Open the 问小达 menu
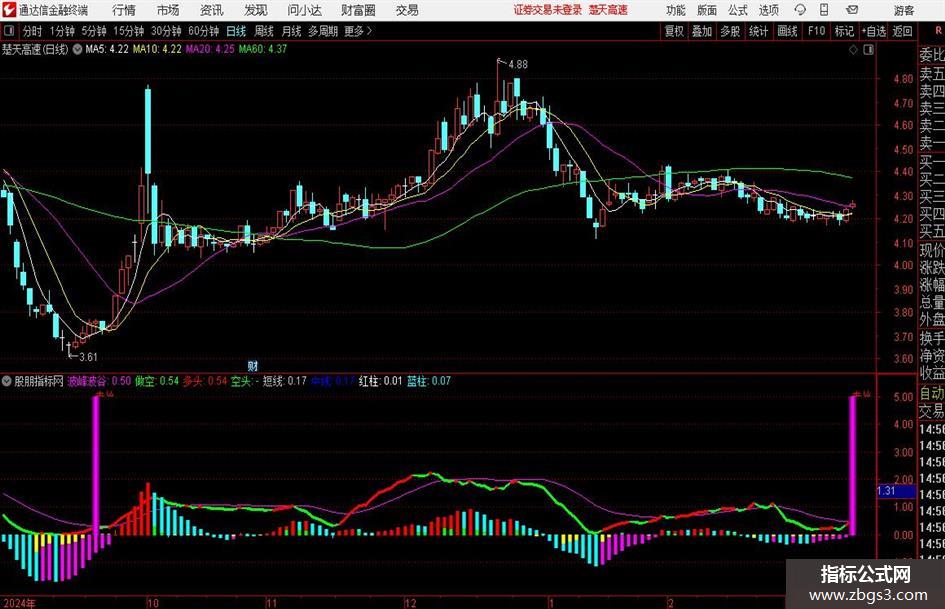This screenshot has width=945, height=609. click(304, 10)
